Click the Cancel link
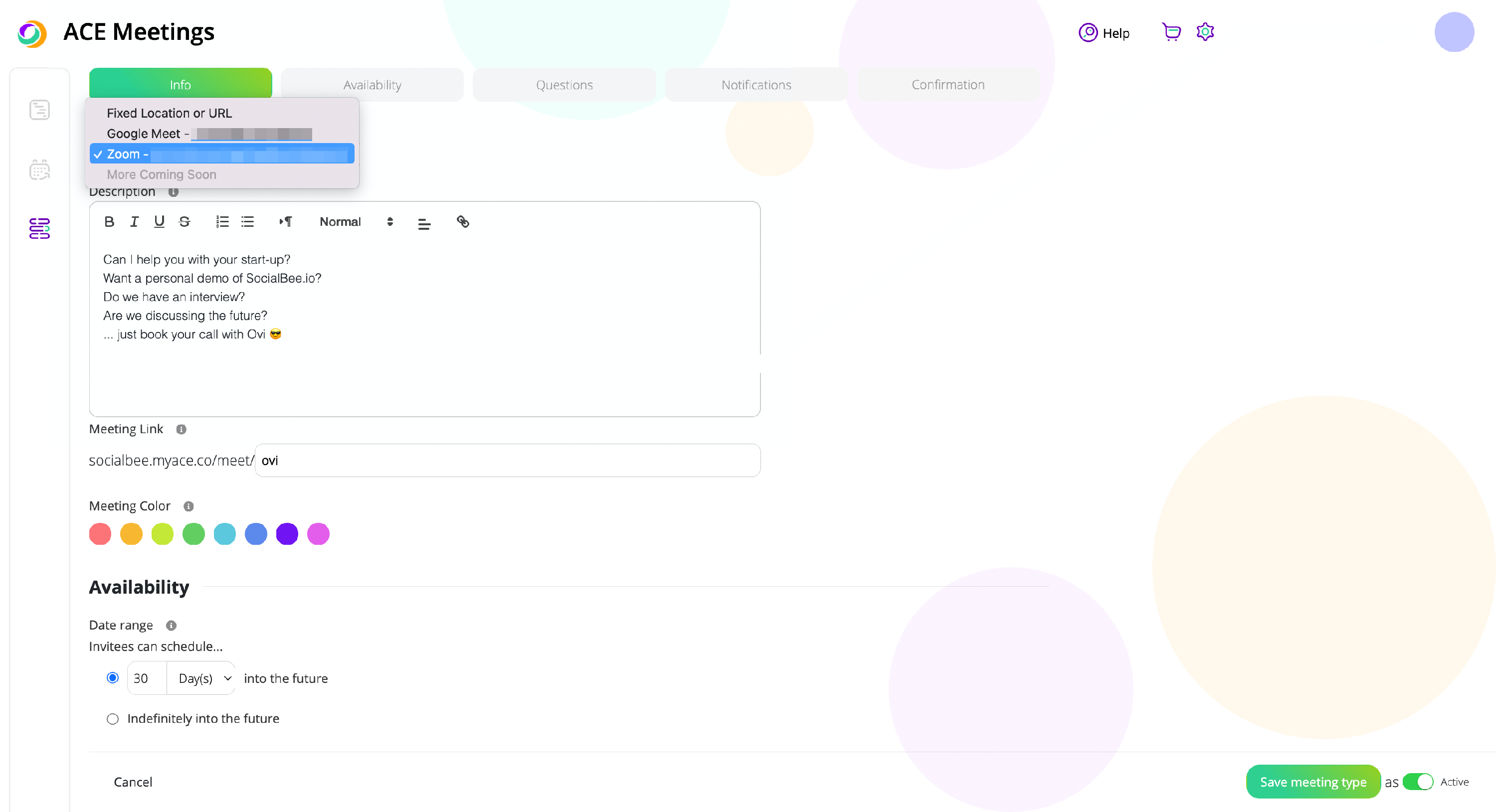The image size is (1496, 812). click(133, 782)
